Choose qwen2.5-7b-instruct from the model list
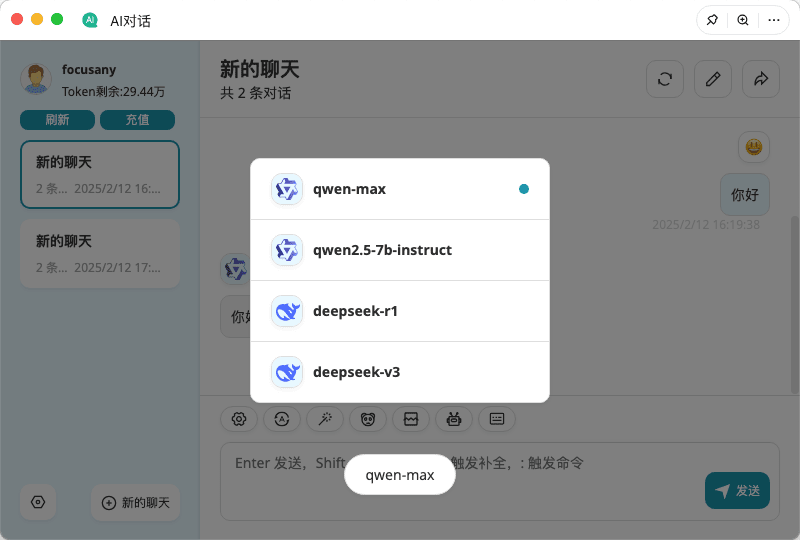The height and width of the screenshot is (540, 800). pyautogui.click(x=399, y=250)
